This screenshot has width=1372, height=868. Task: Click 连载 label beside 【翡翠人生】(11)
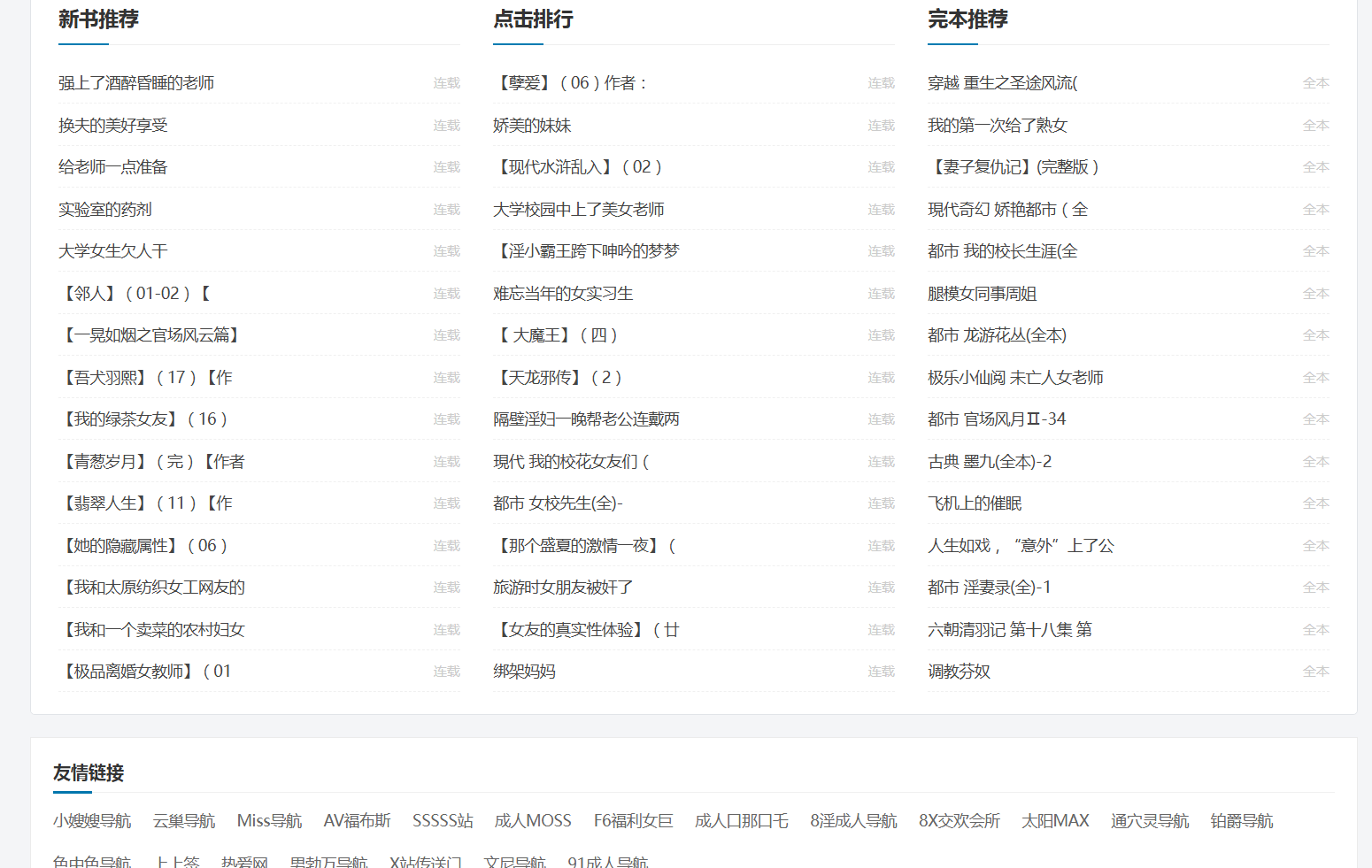click(x=447, y=503)
